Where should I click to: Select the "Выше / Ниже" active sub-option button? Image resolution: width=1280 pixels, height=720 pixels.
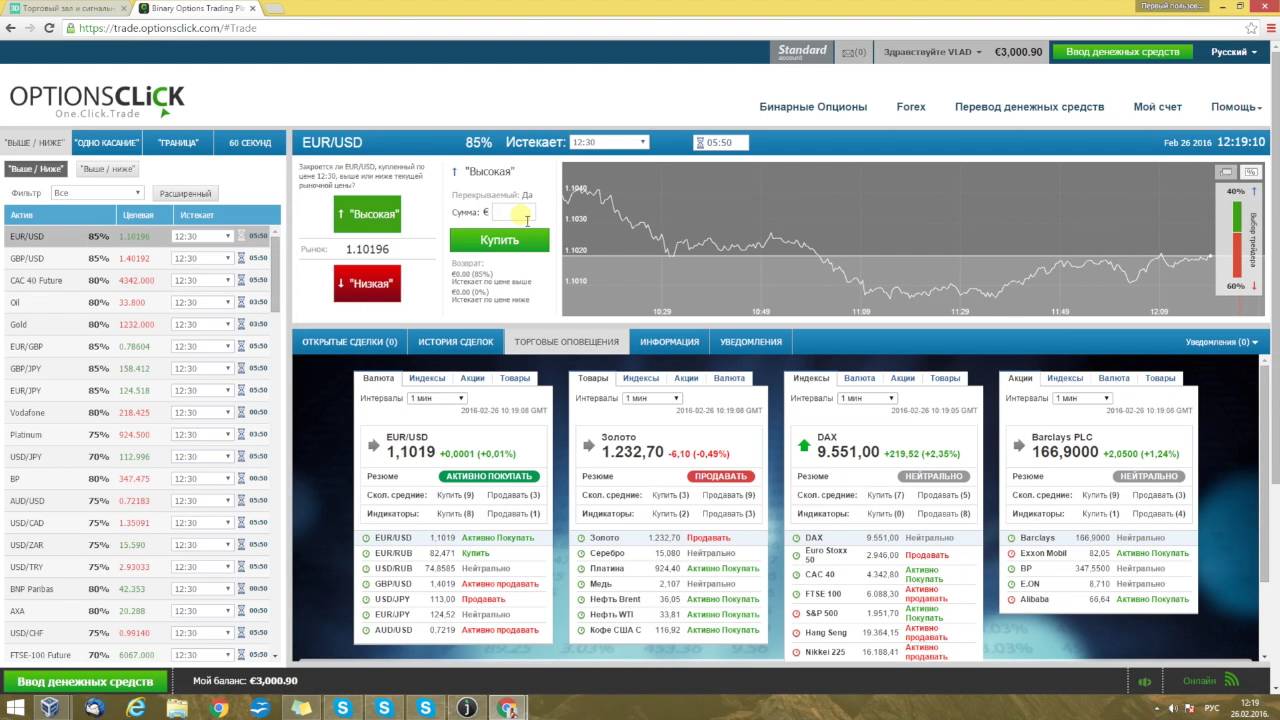tap(37, 169)
